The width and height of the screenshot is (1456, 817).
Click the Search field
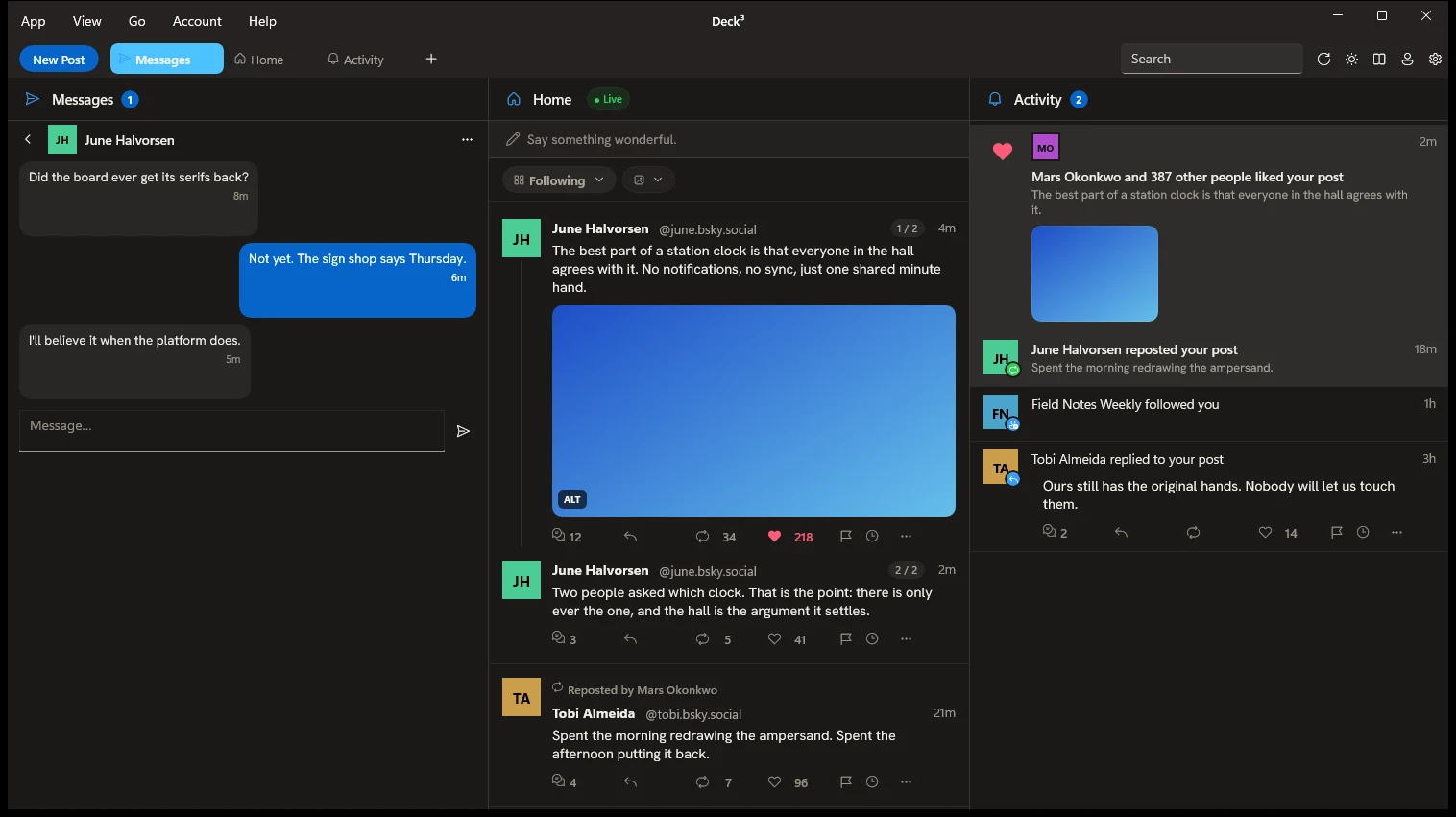click(x=1212, y=59)
